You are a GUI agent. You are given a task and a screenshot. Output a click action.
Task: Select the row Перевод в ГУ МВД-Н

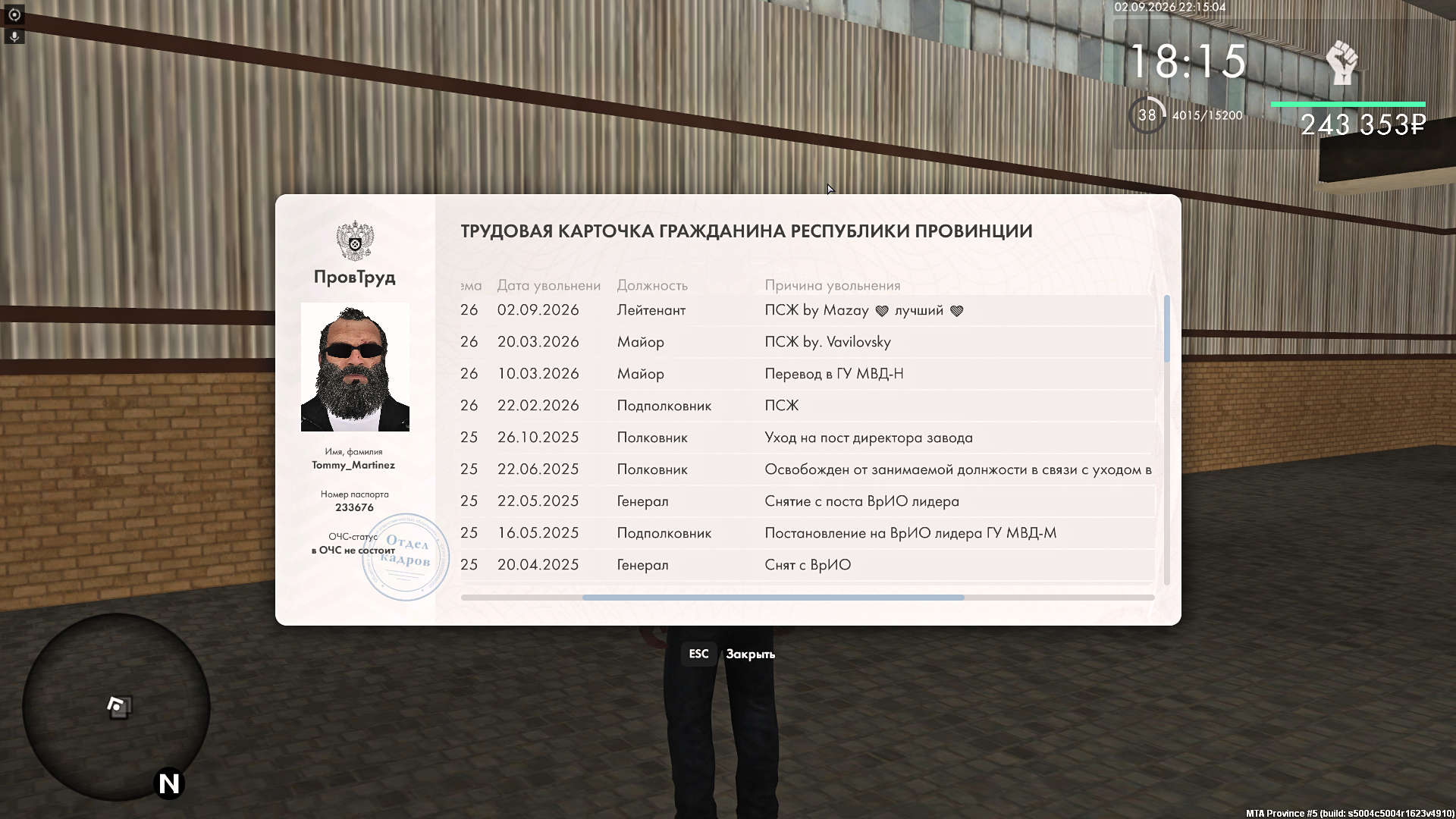[x=807, y=374]
